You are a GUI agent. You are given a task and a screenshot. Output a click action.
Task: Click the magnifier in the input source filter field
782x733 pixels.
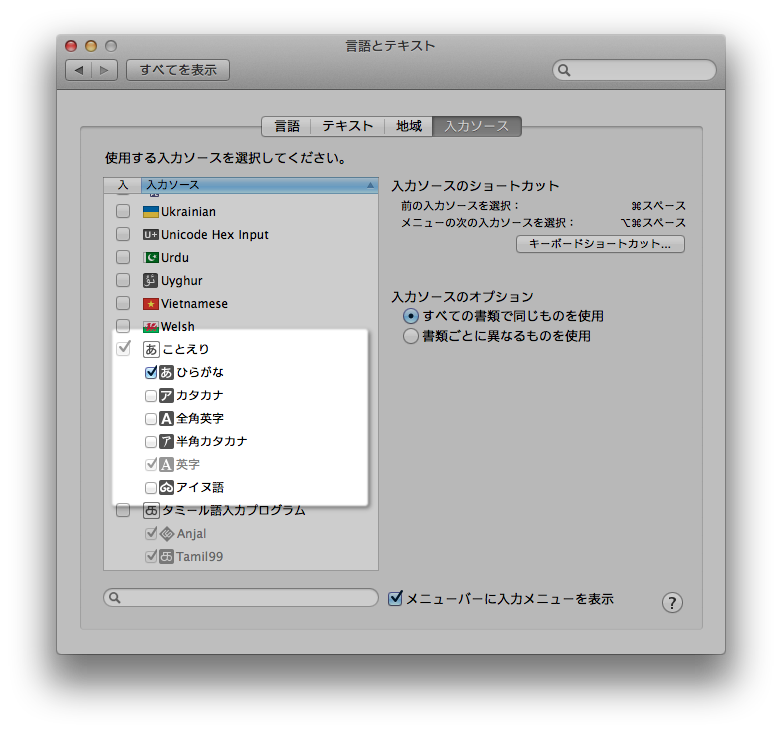click(114, 597)
